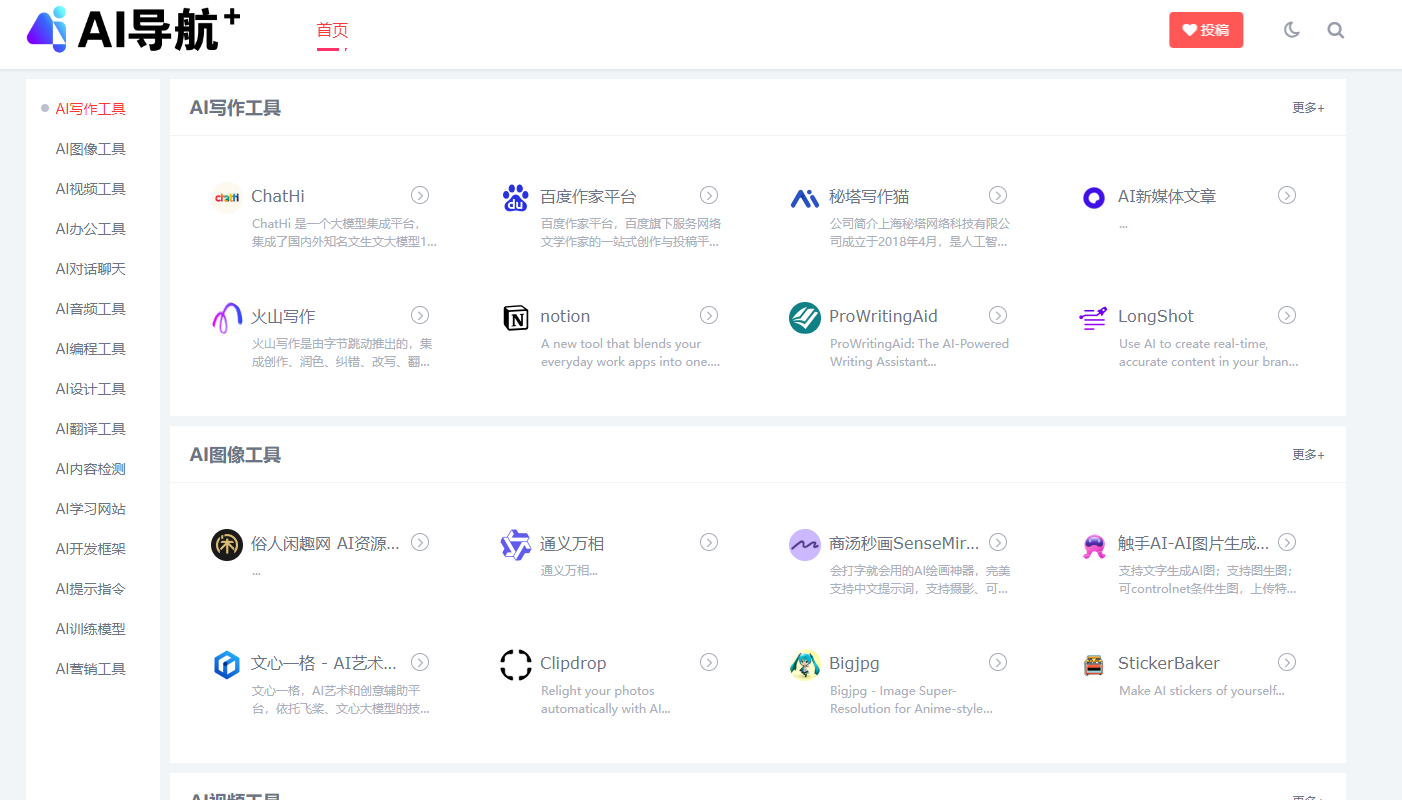Select the 首页 menu item
1402x800 pixels.
pos(331,30)
